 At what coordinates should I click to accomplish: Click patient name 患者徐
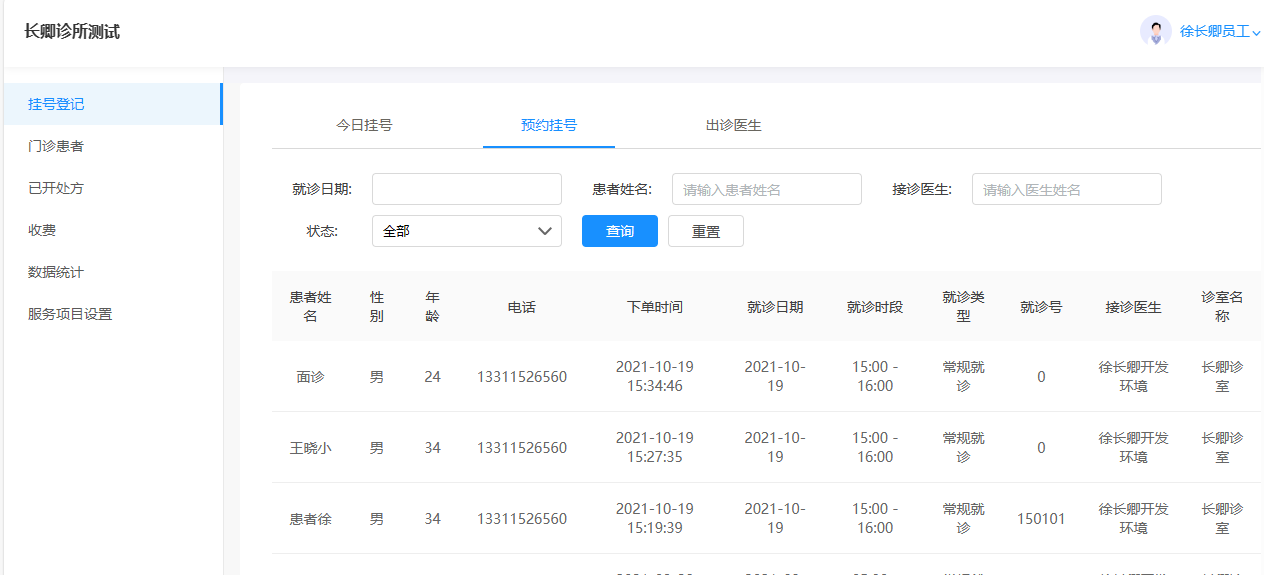tap(311, 519)
